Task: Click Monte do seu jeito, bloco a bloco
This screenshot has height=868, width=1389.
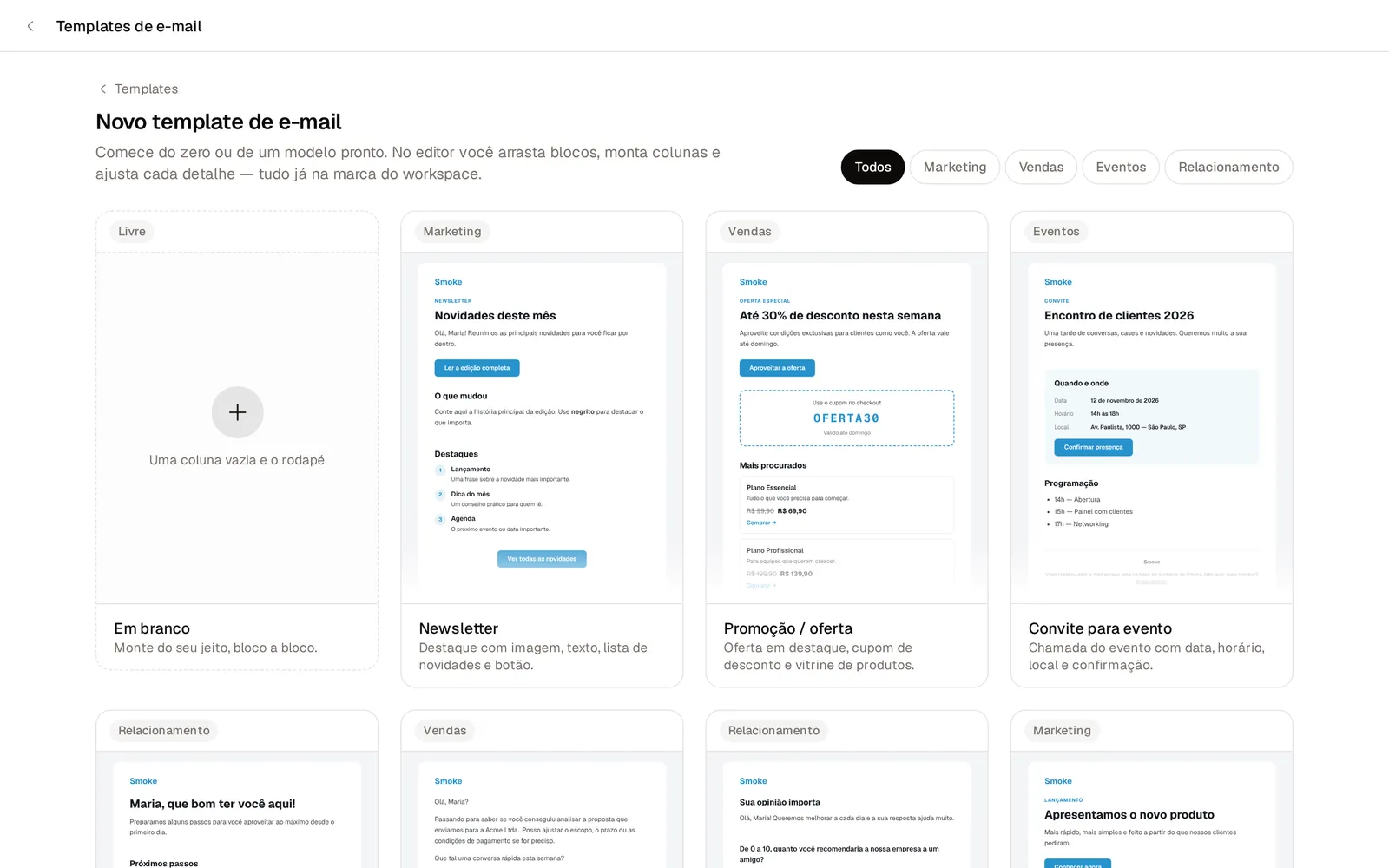Action: tap(215, 648)
